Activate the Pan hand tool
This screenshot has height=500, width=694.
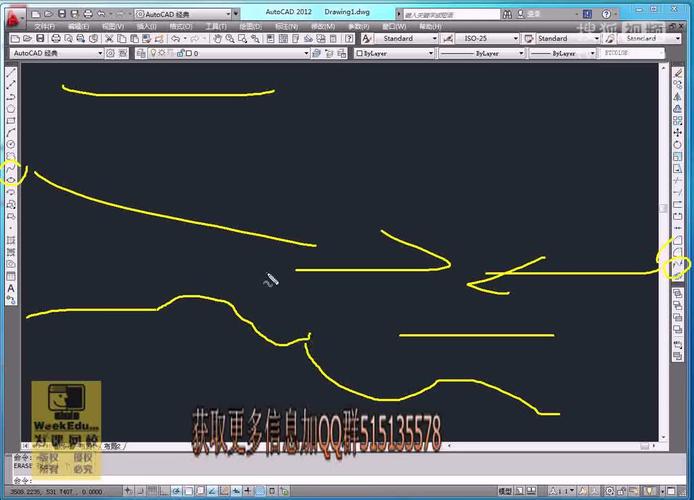point(217,39)
